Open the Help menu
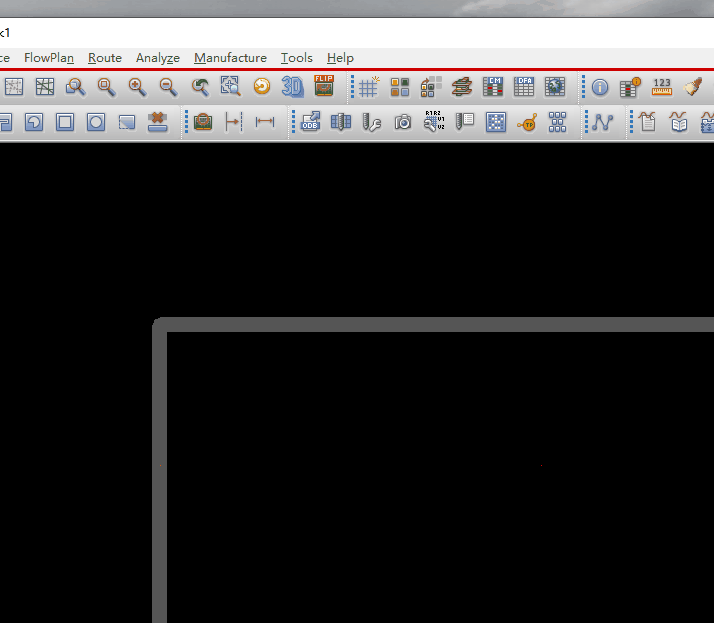 [340, 58]
